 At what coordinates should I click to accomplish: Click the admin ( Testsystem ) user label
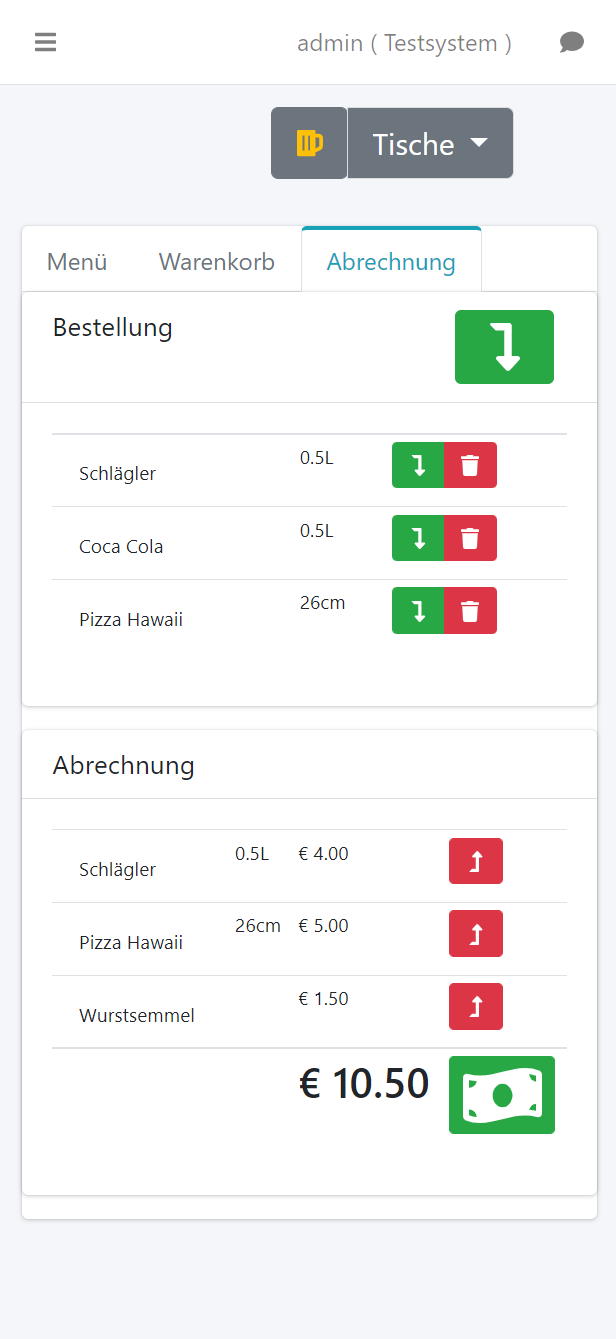(404, 43)
